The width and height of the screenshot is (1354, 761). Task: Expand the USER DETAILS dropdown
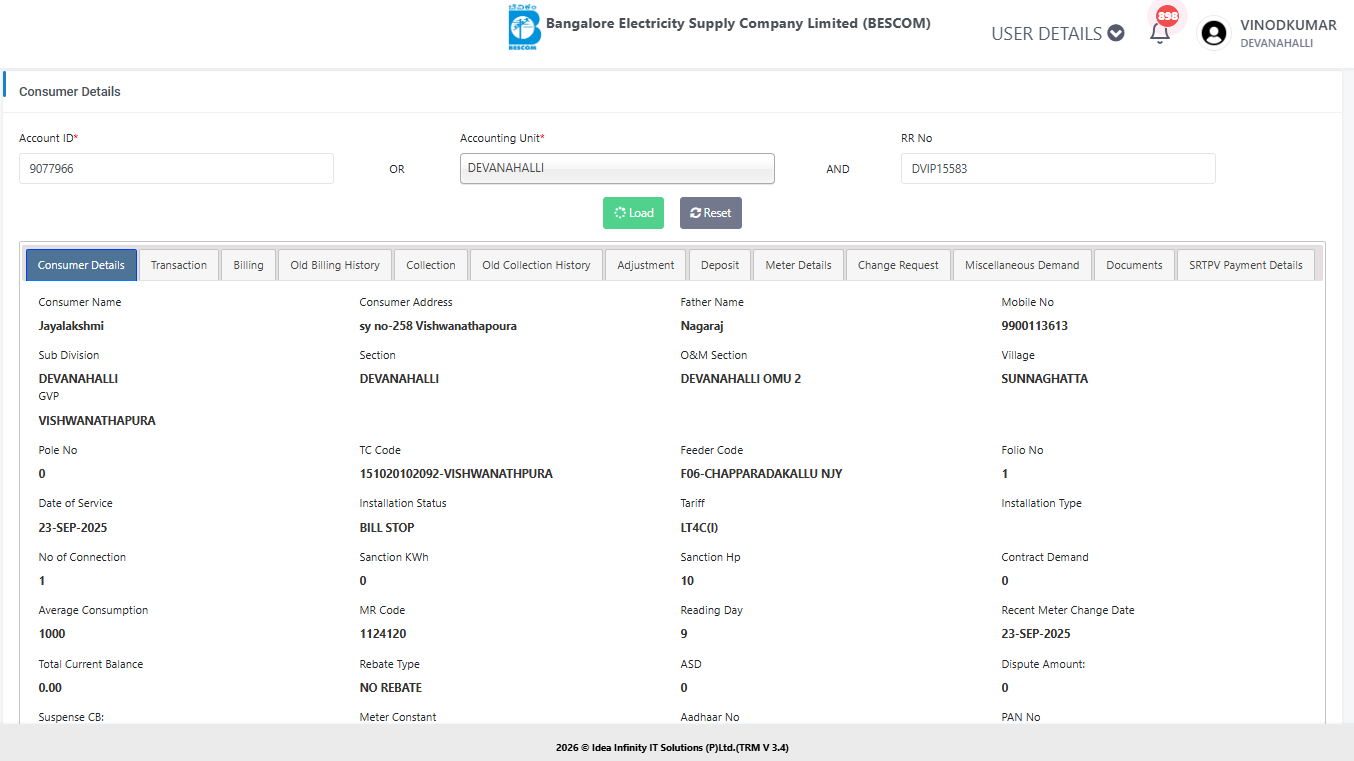click(x=1057, y=34)
